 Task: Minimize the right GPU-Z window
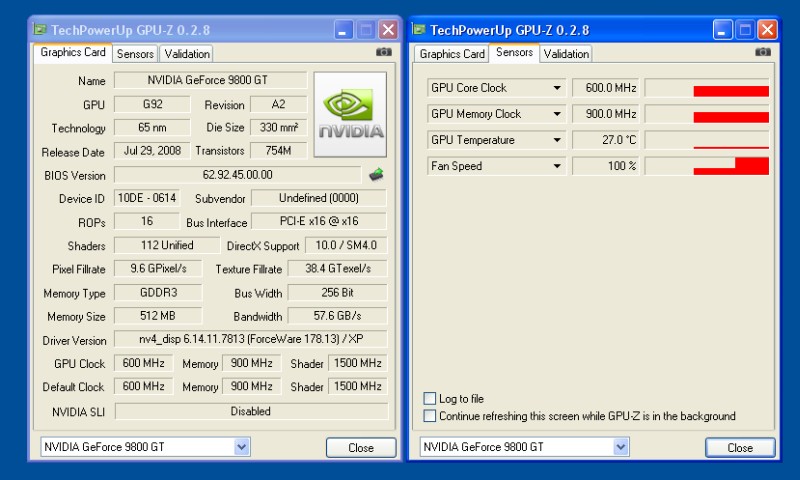(x=723, y=30)
